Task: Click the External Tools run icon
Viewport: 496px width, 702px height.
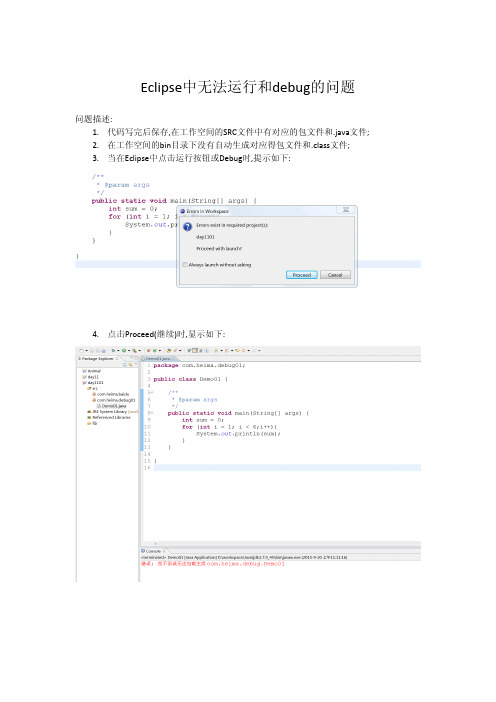Action: [x=134, y=351]
